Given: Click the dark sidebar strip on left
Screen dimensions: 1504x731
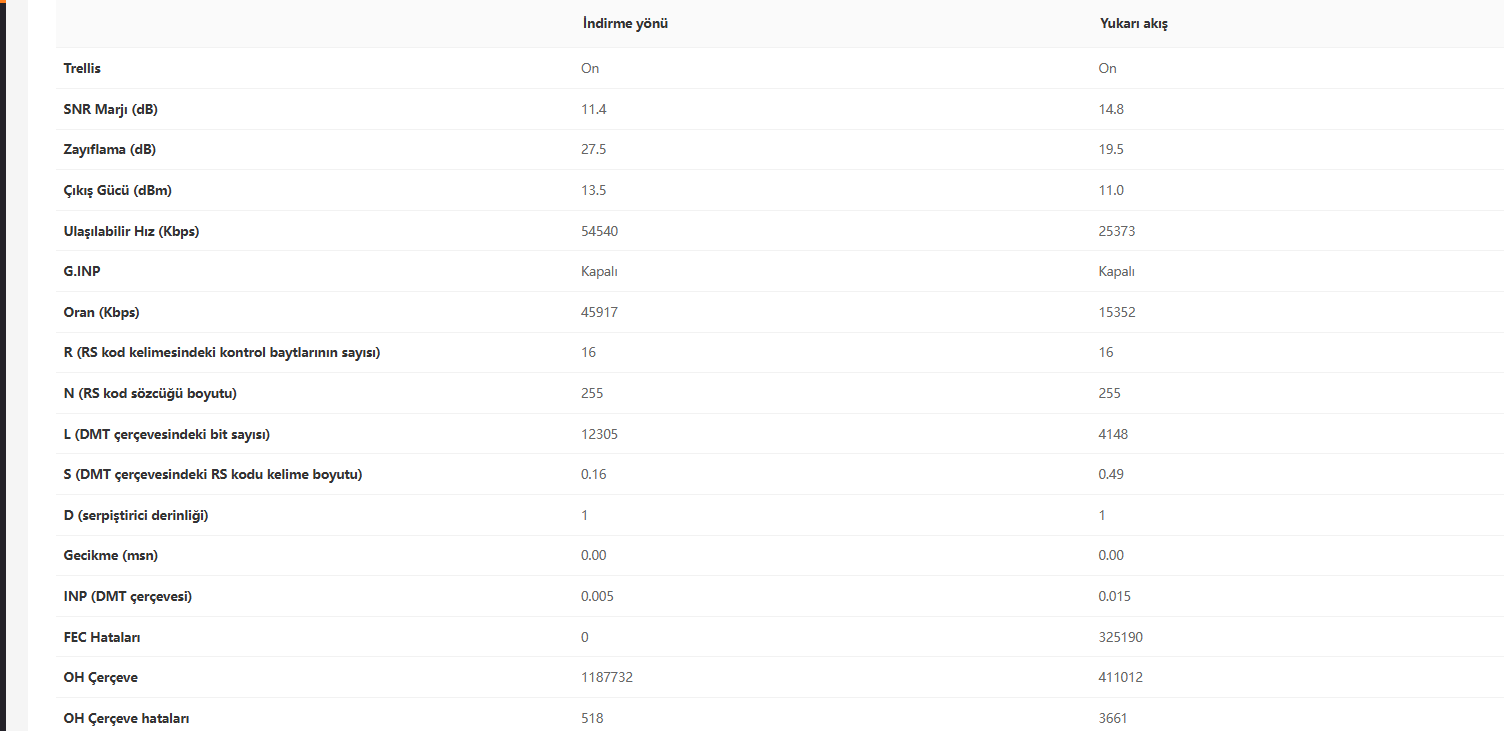Looking at the screenshot, I should coord(3,365).
